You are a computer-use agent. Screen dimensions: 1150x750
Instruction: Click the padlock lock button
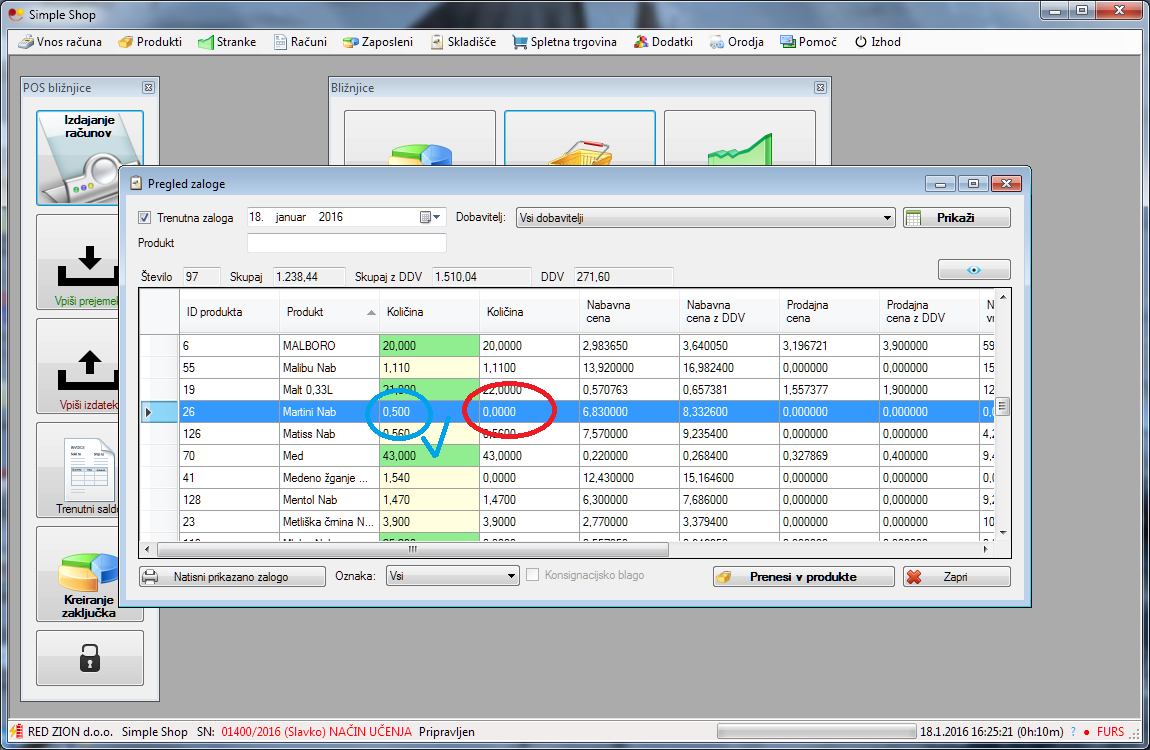click(x=89, y=657)
